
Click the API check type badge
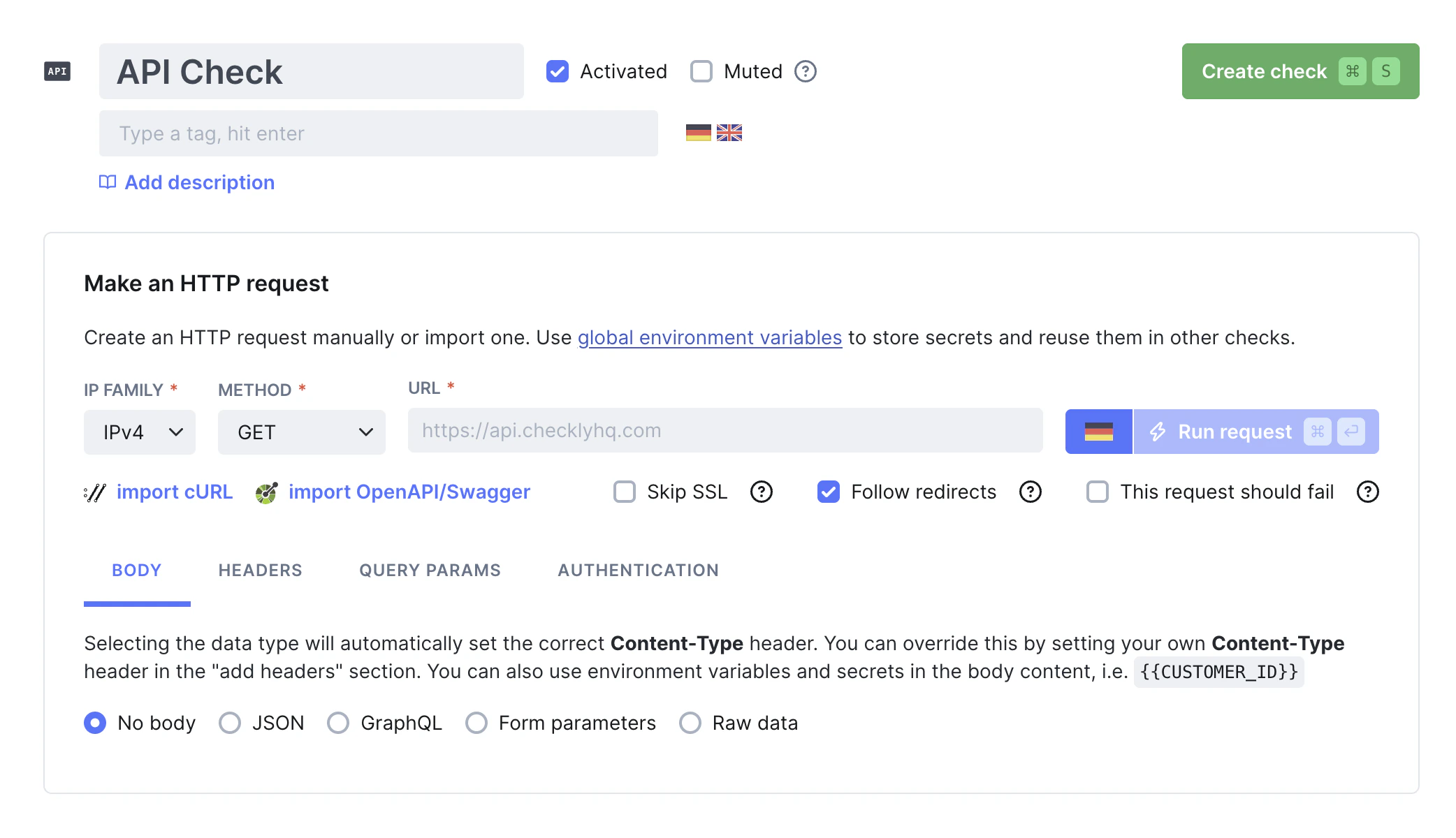pyautogui.click(x=56, y=71)
